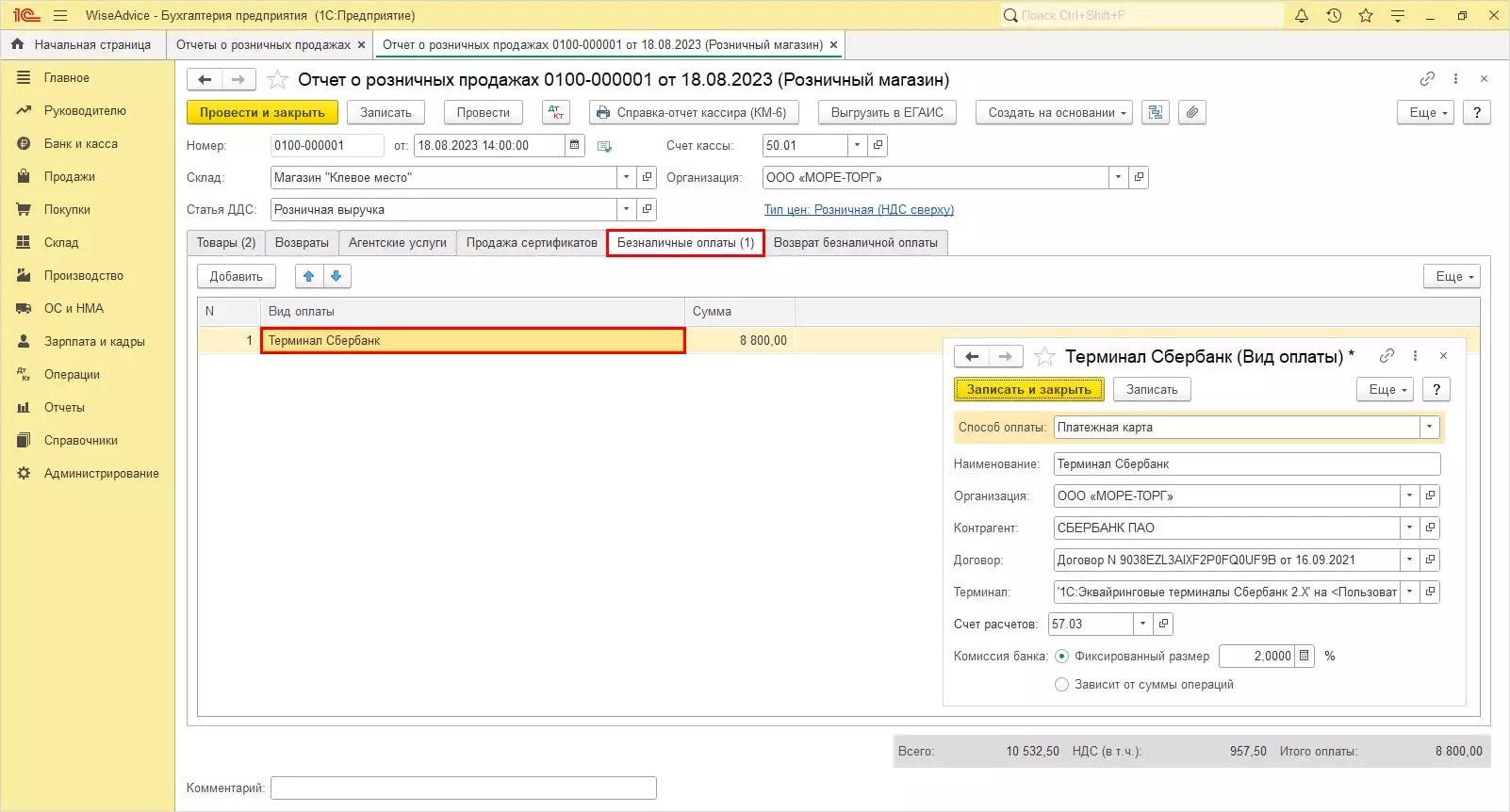1510x812 pixels.
Task: Move row down with blue arrow
Action: (x=336, y=276)
